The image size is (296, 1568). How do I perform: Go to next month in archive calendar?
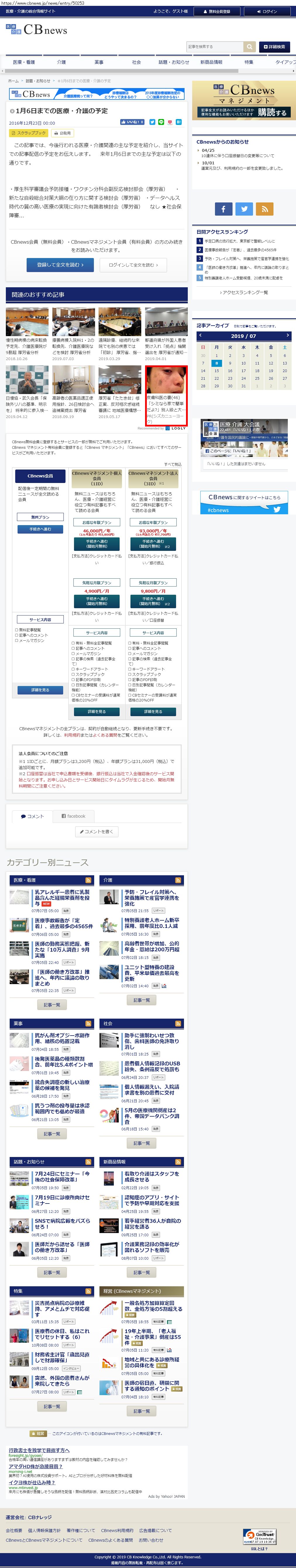click(287, 335)
